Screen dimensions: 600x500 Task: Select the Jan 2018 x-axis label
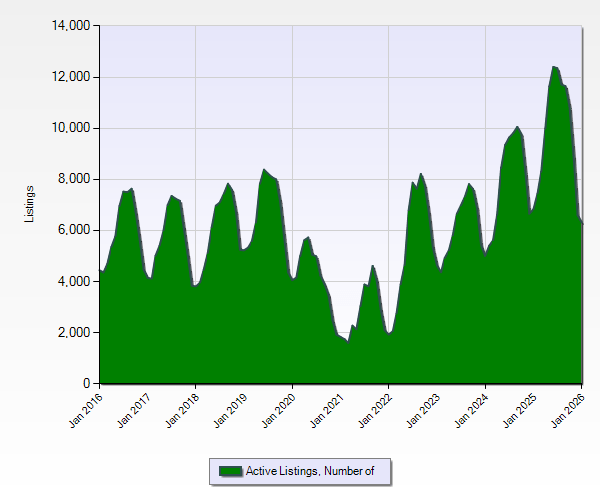click(x=181, y=410)
